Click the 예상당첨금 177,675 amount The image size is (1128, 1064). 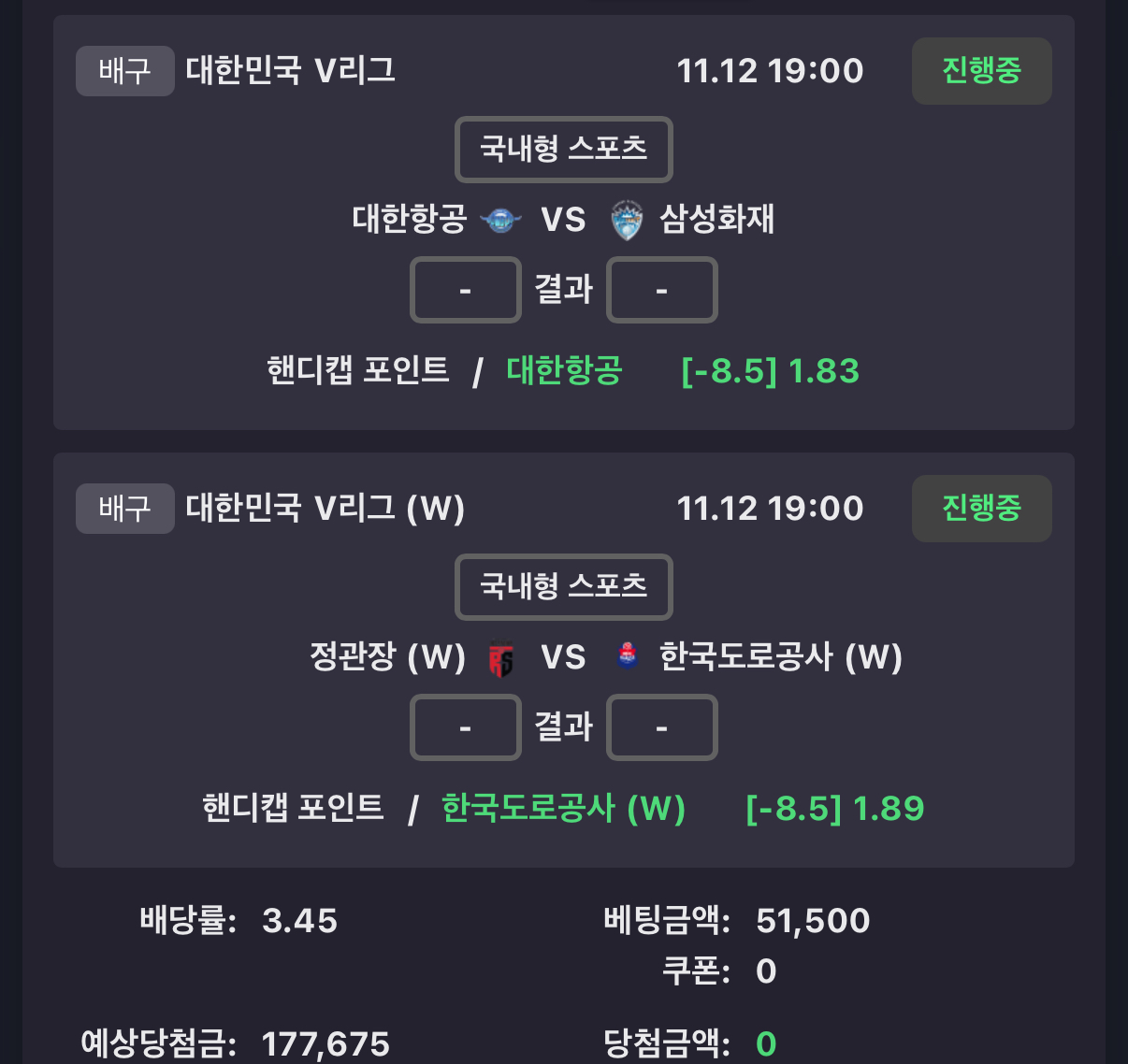pos(325,1043)
